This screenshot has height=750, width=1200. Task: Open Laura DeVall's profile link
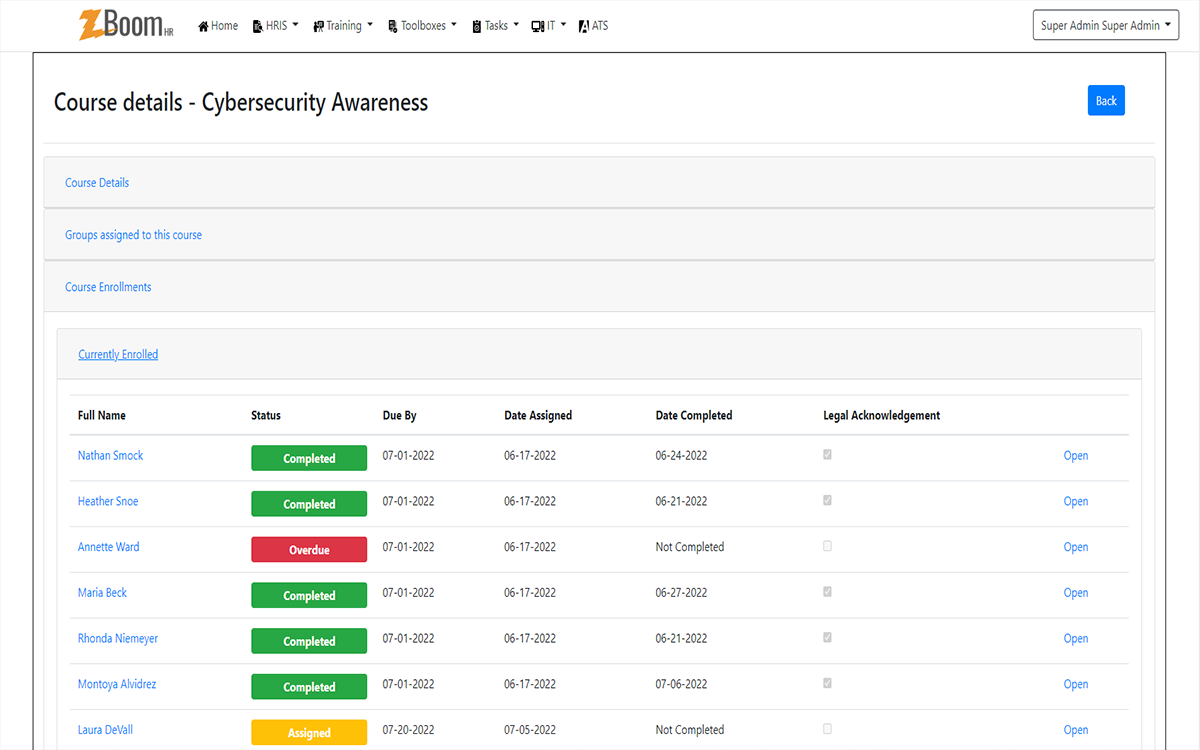click(x=105, y=730)
